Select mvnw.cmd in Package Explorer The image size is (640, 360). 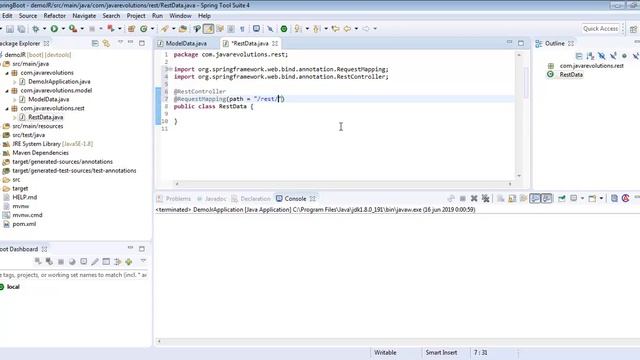(x=27, y=215)
